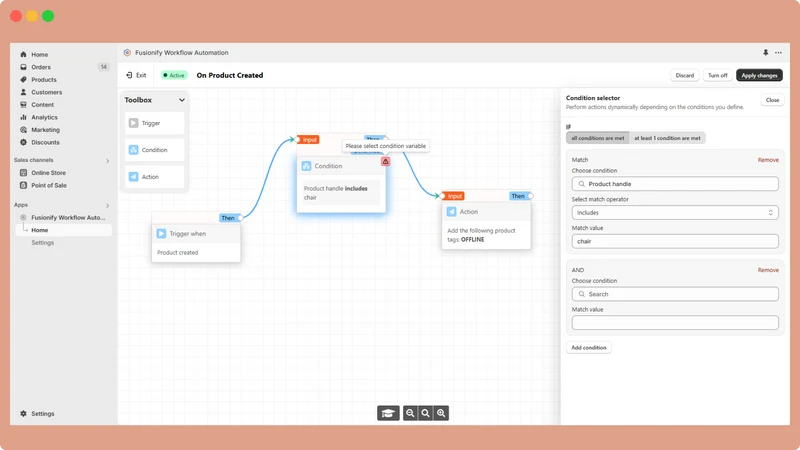Screen dimensions: 800x450
Task: Open Marketing in the sidebar
Action: [x=45, y=130]
